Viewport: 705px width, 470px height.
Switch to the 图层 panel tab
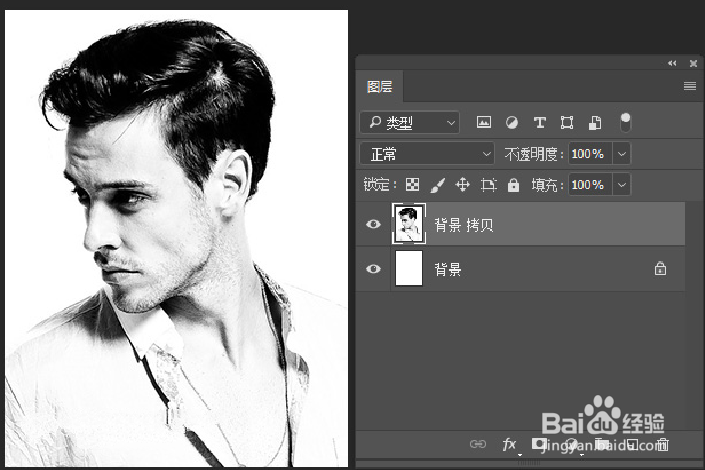pyautogui.click(x=379, y=86)
